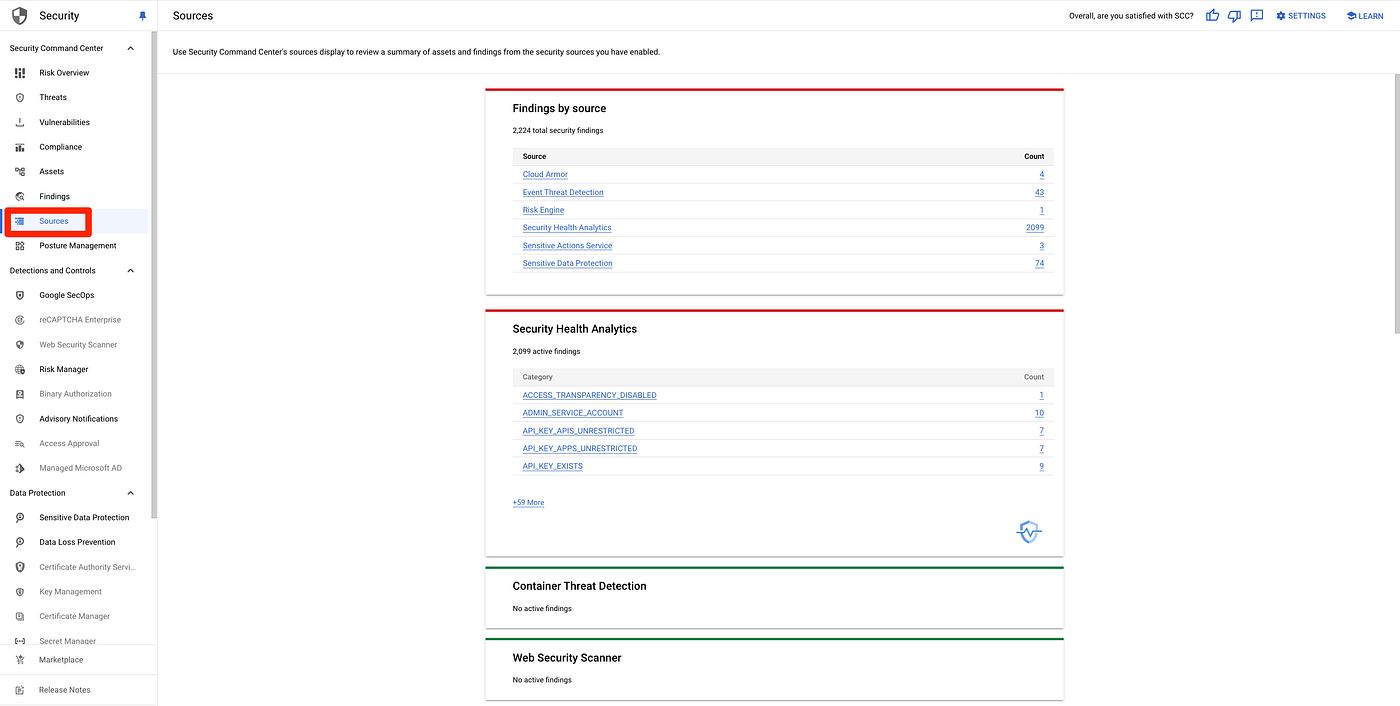Click the main page vertical scrollbar

pos(1396,203)
